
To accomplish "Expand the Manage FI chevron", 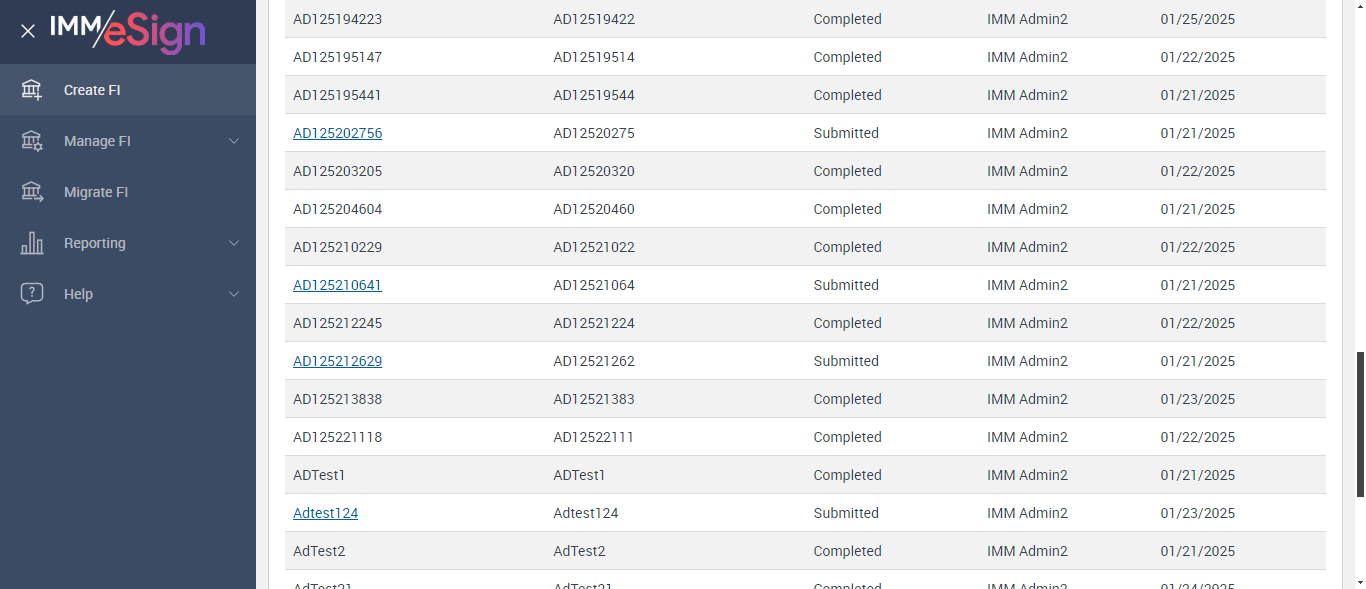I will [x=234, y=141].
